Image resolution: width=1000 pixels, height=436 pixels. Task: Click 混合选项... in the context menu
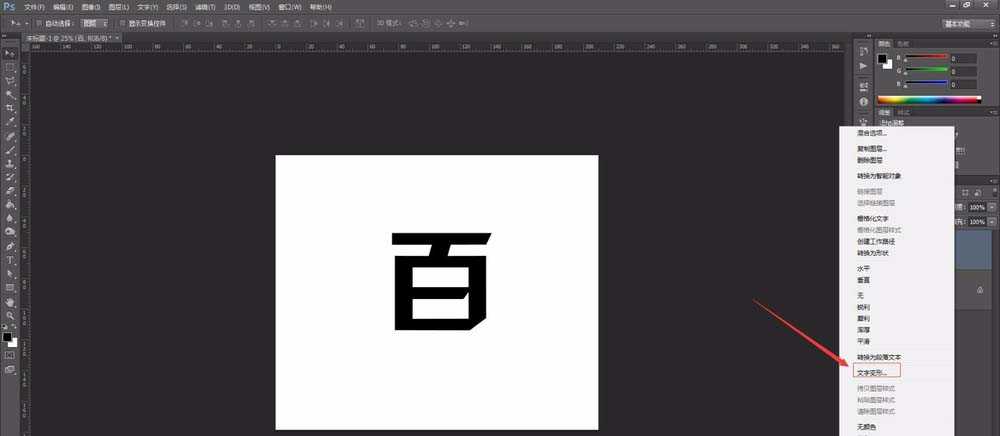coord(872,132)
